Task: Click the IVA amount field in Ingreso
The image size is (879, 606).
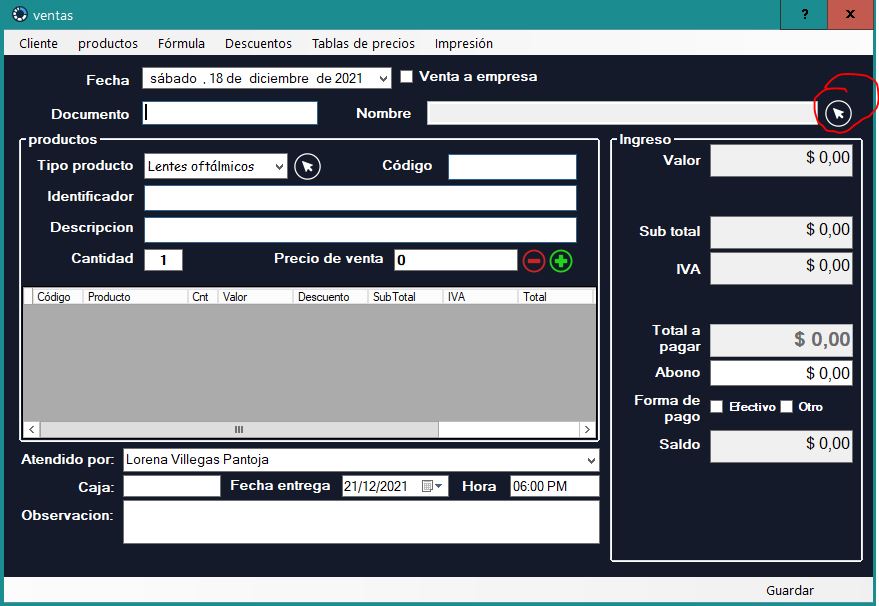Action: click(781, 268)
